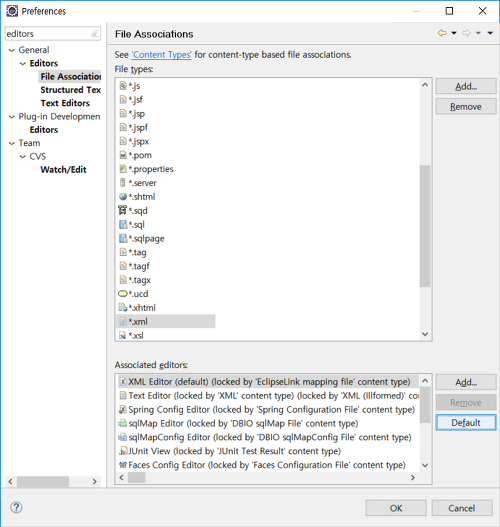Click the help question mark icon
Image resolution: width=500 pixels, height=527 pixels.
(16, 507)
